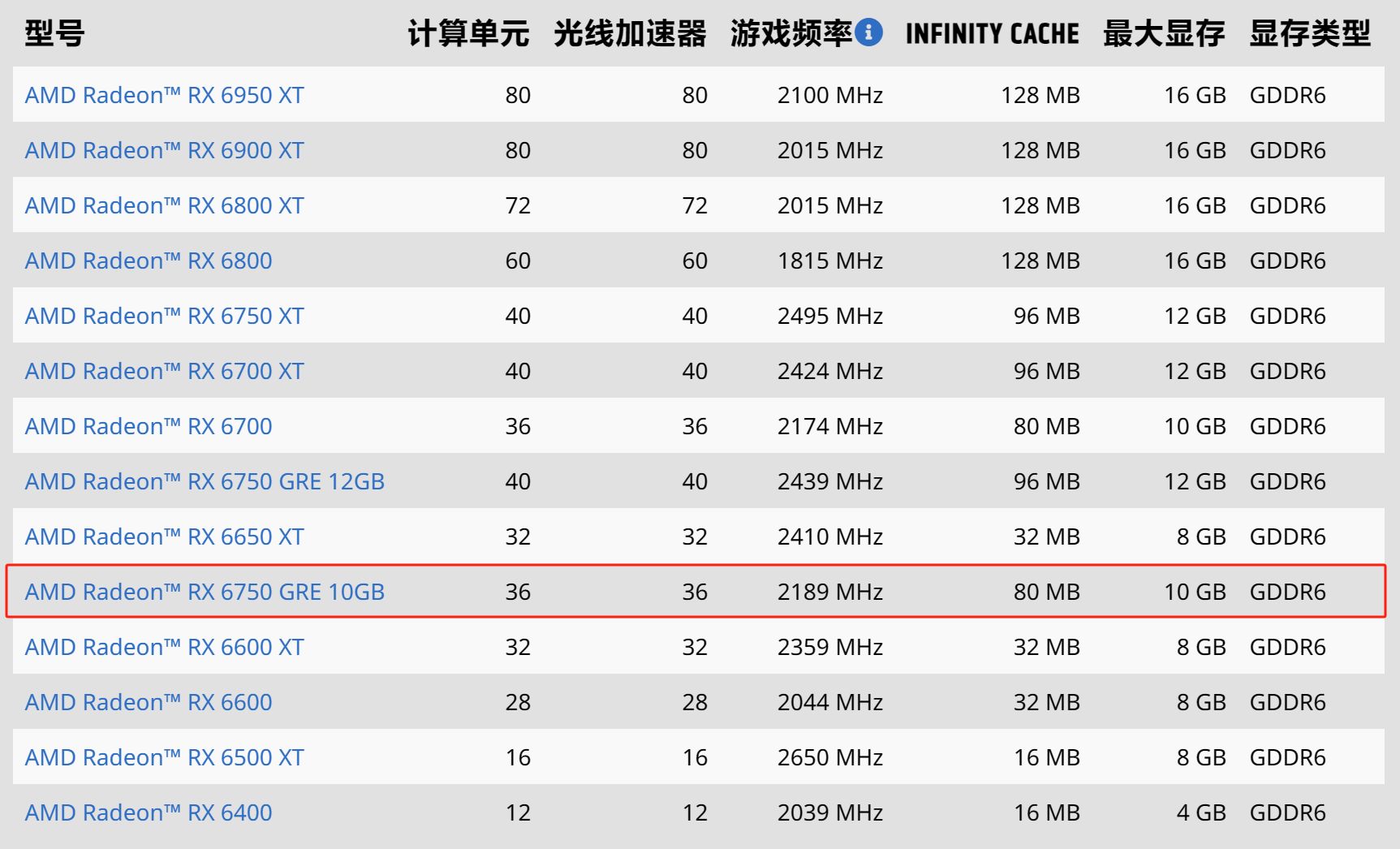Open AMD Radeon RX 6700 XT link
This screenshot has width=1400, height=849.
coord(165,371)
